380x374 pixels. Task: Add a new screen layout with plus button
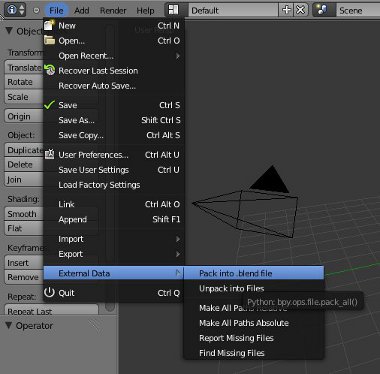tap(286, 10)
